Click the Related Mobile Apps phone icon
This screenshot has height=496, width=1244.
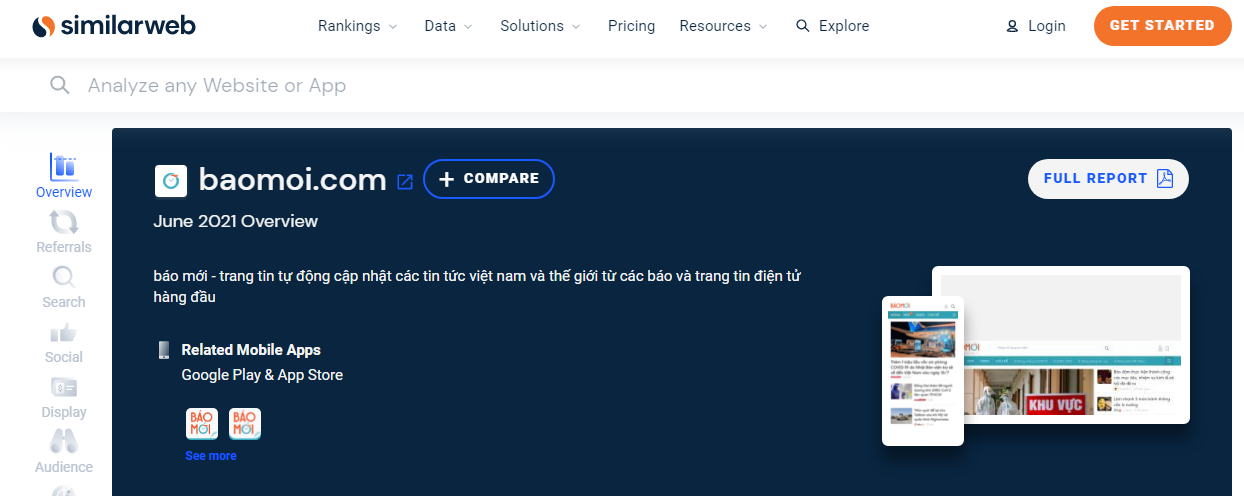[164, 350]
